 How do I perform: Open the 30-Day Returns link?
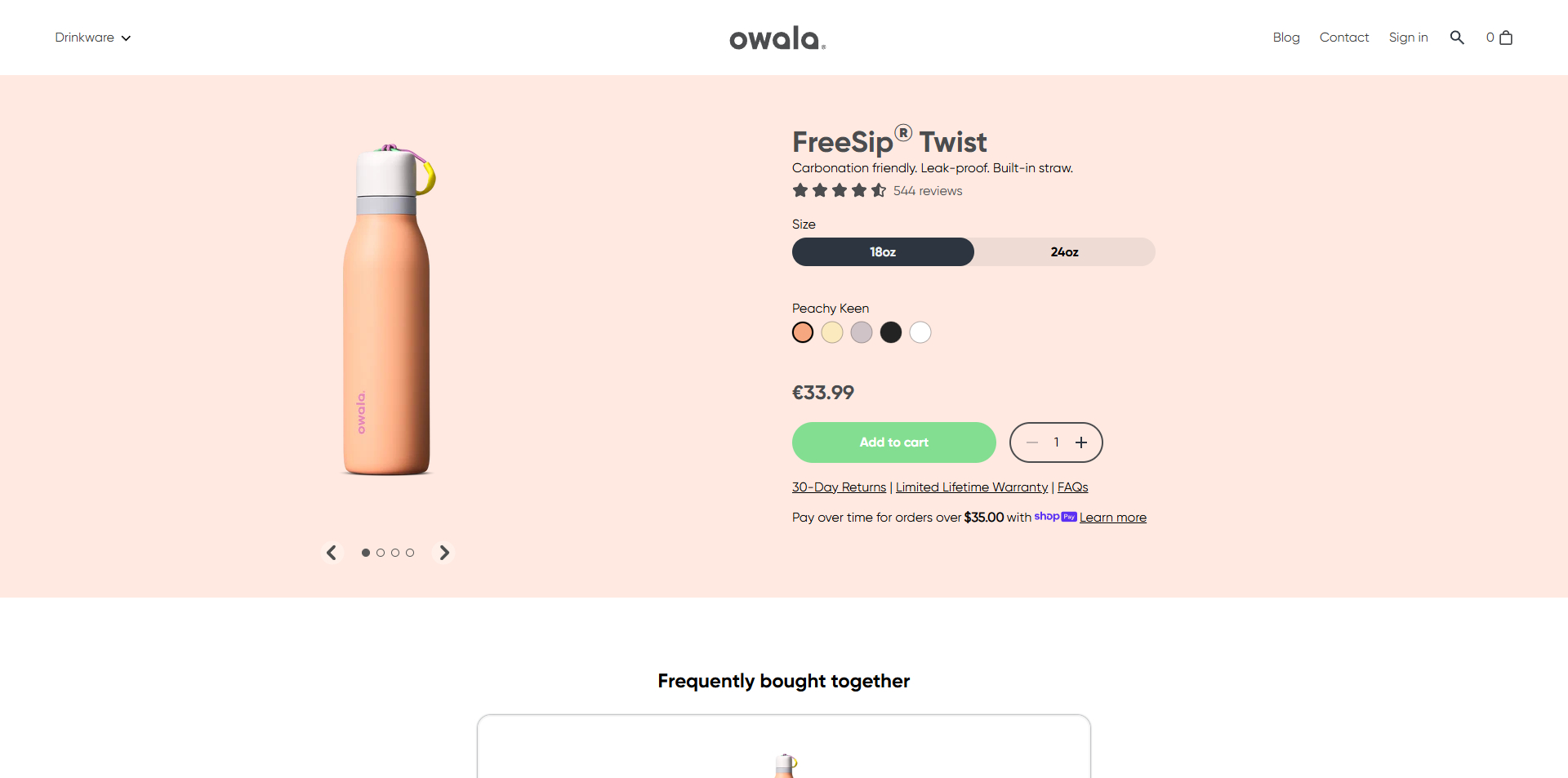pos(839,487)
